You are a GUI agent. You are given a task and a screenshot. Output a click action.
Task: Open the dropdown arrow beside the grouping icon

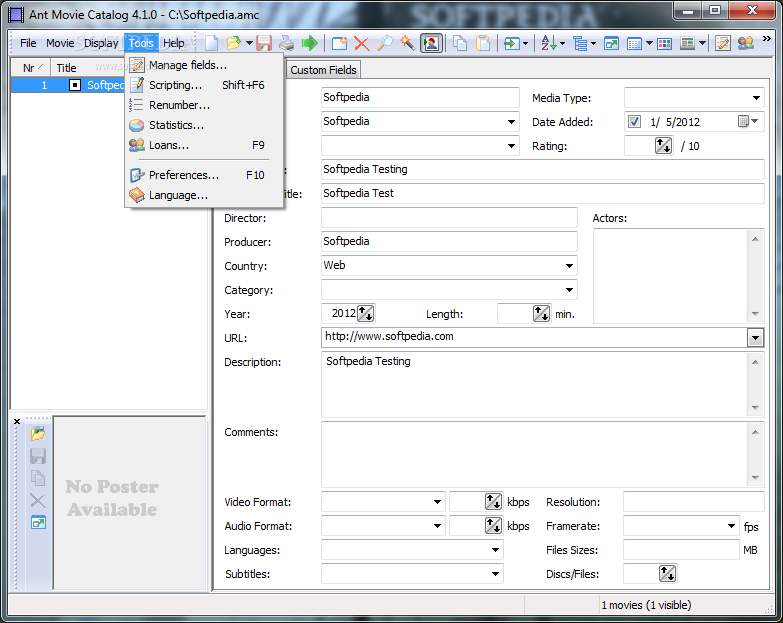(593, 43)
